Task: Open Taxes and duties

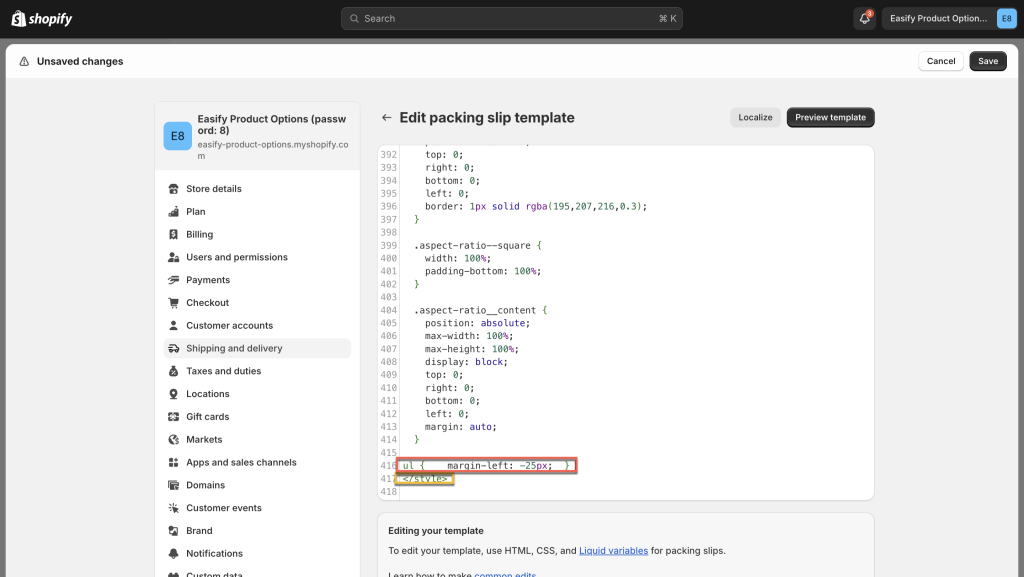Action: (x=257, y=371)
